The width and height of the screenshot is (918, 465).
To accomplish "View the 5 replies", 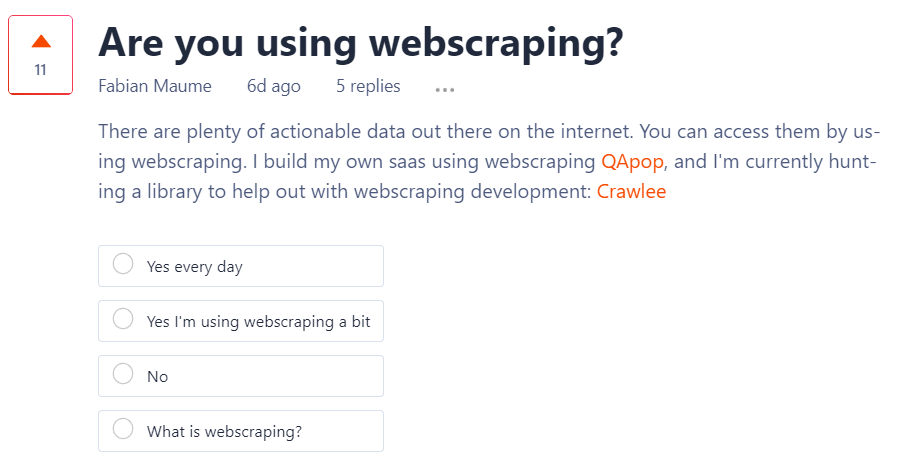I will [x=368, y=87].
